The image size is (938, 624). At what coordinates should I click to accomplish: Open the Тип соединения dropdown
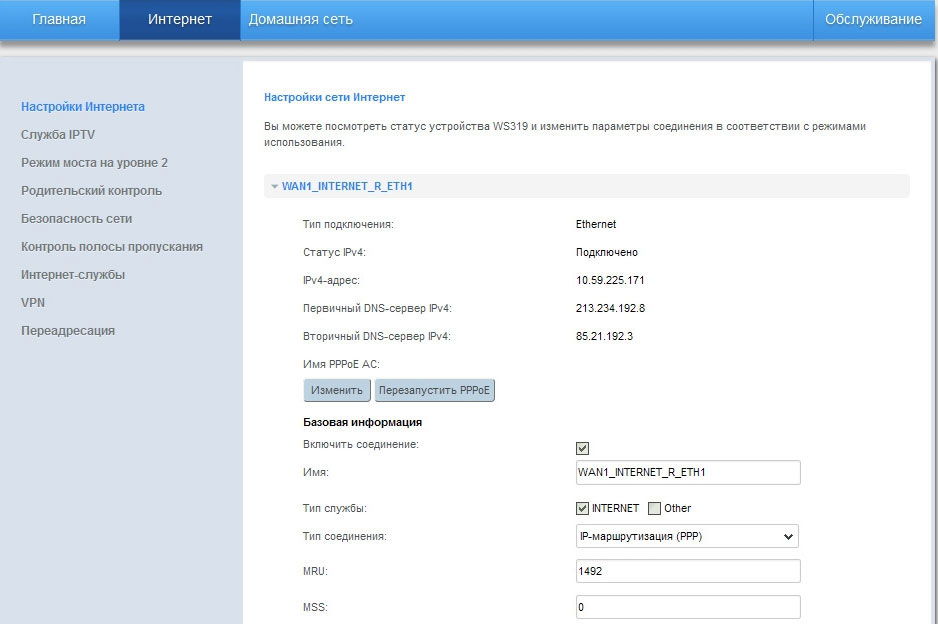coord(688,537)
